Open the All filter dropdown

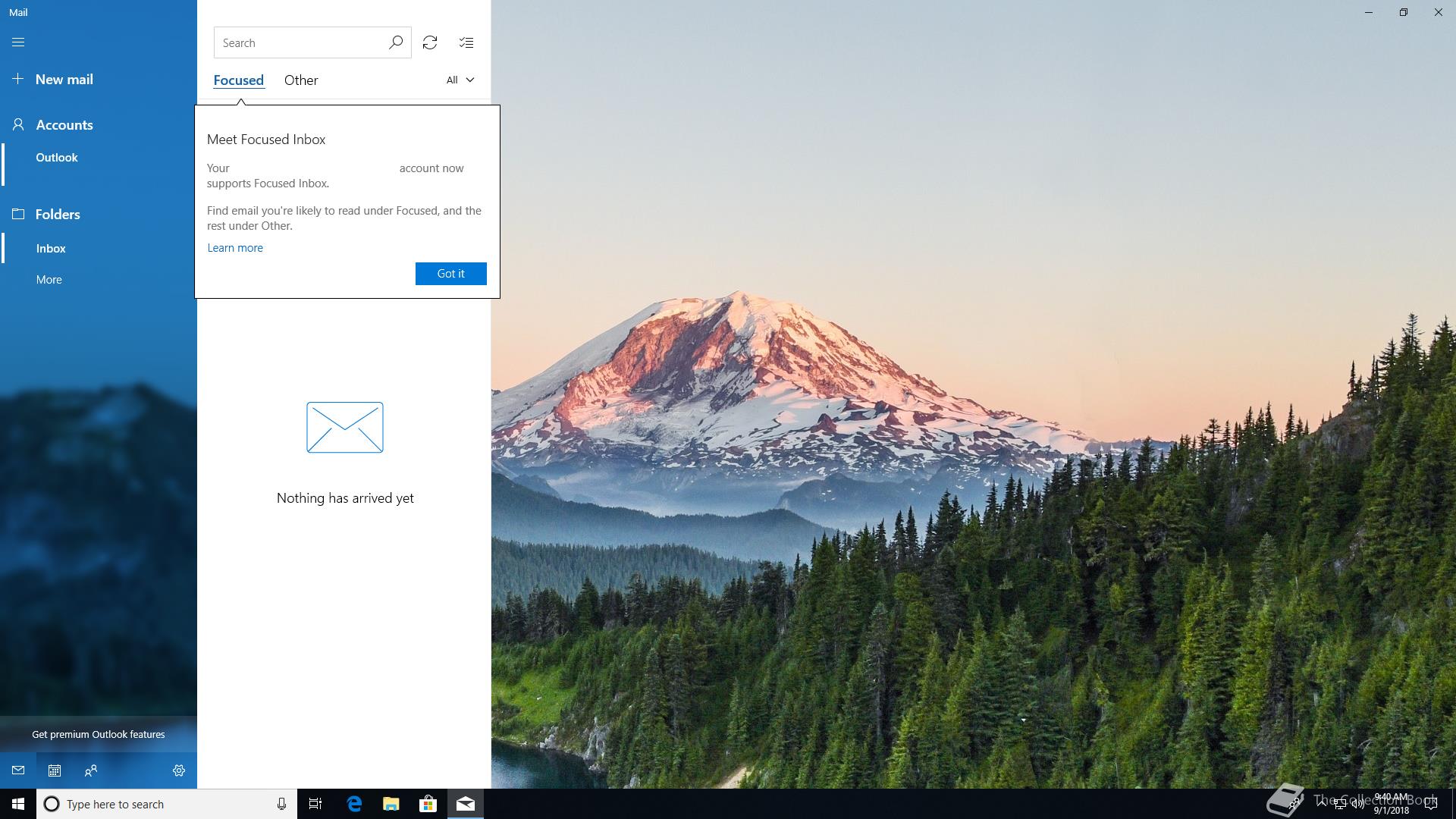[x=460, y=80]
